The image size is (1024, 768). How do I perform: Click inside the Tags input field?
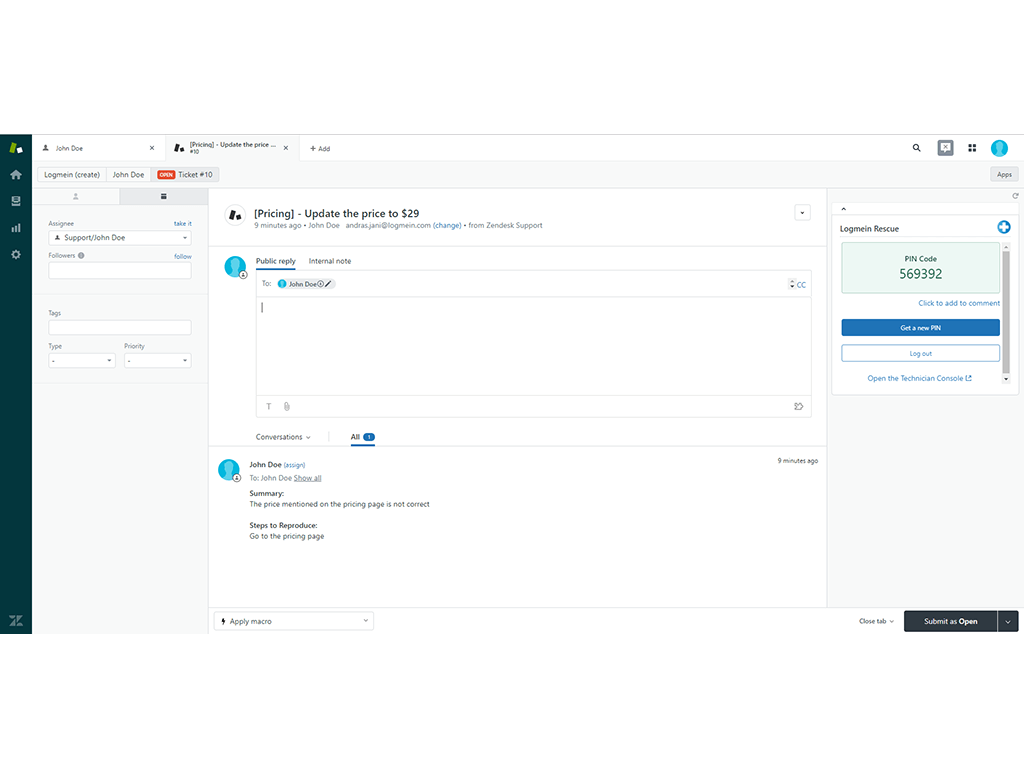(119, 327)
